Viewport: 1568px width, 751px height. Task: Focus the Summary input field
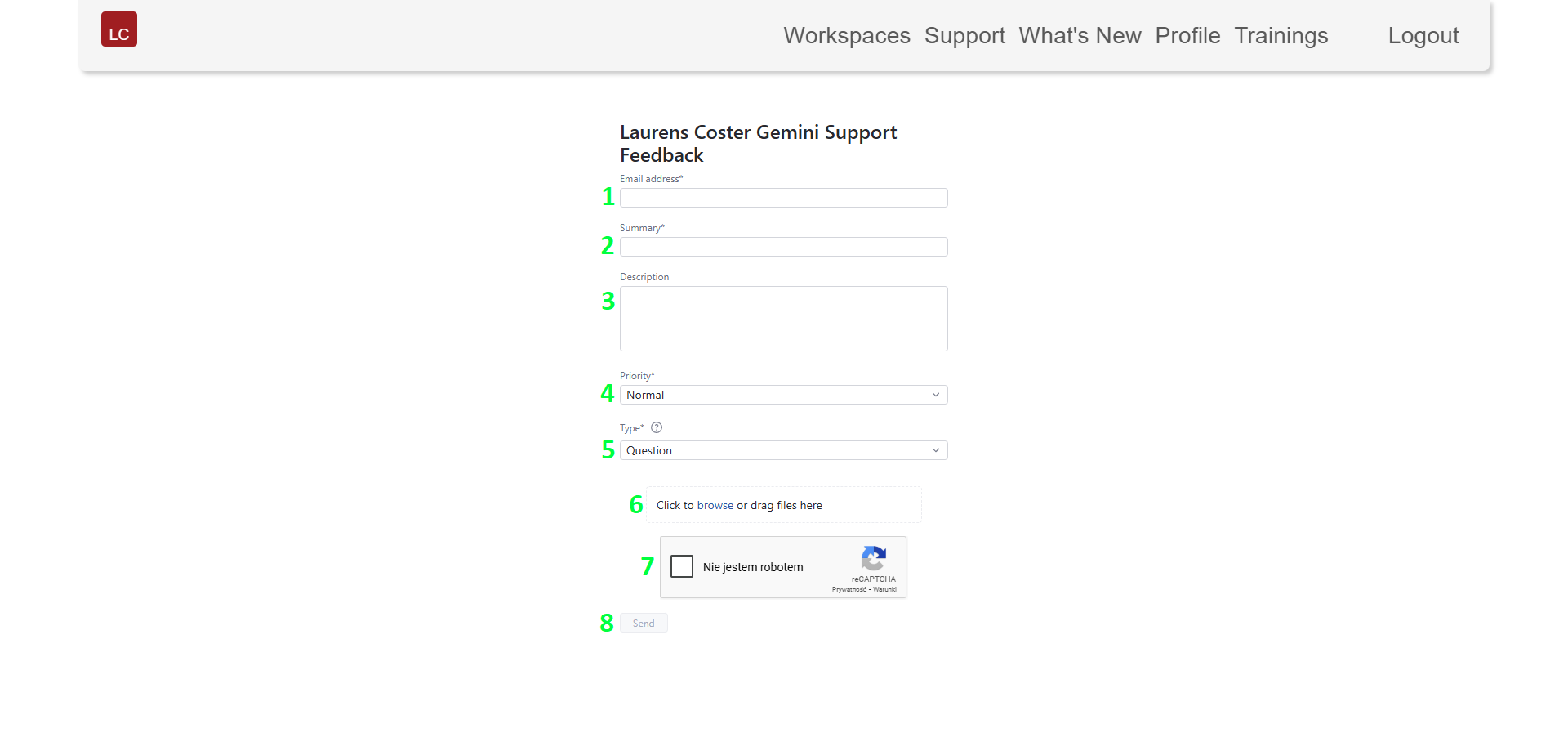click(784, 247)
